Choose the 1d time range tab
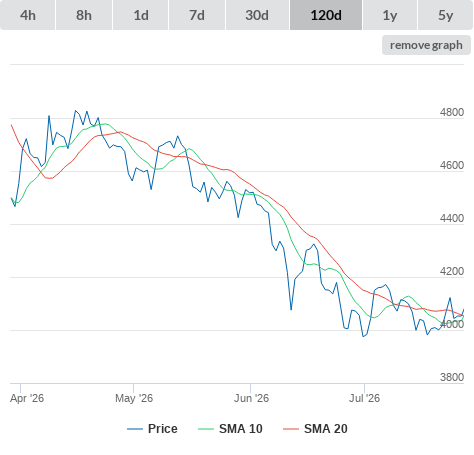The width and height of the screenshot is (474, 455). [141, 15]
